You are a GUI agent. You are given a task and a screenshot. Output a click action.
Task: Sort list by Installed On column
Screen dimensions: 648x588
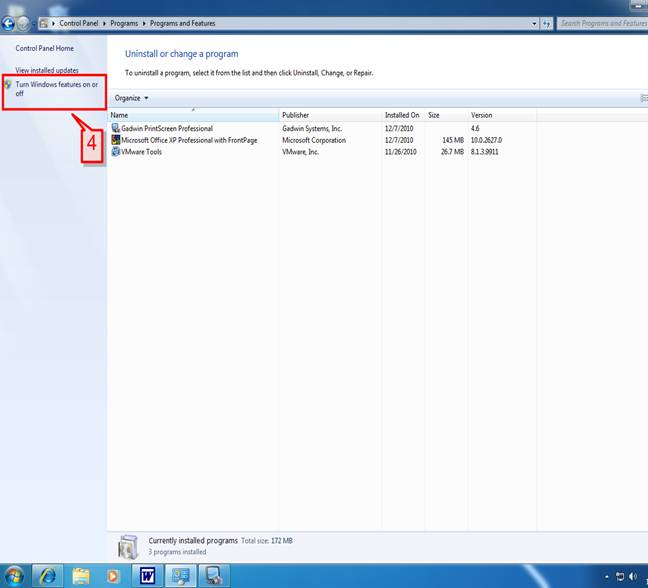[x=403, y=115]
